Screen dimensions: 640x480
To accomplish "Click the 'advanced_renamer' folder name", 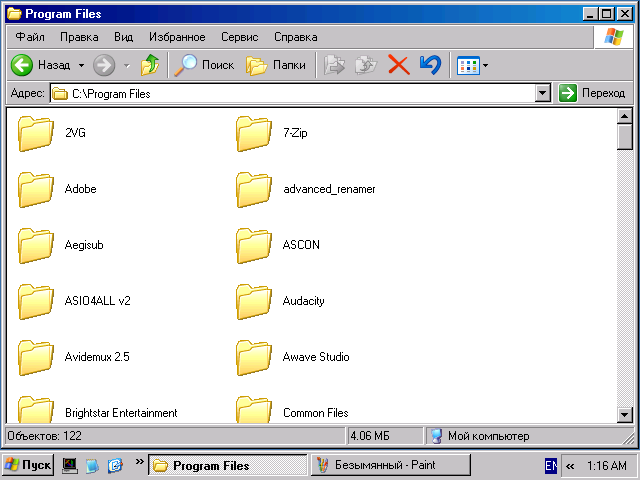I will (x=329, y=189).
